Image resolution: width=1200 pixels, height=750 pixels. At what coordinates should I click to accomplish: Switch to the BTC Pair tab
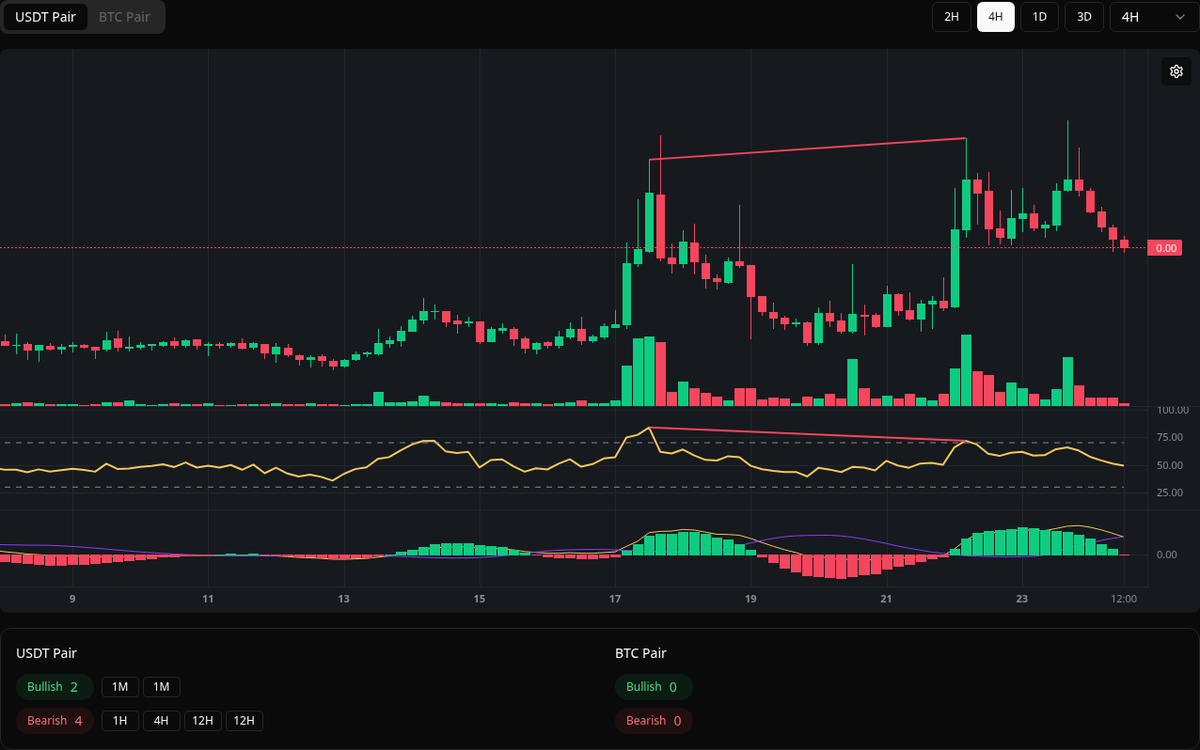[x=123, y=17]
